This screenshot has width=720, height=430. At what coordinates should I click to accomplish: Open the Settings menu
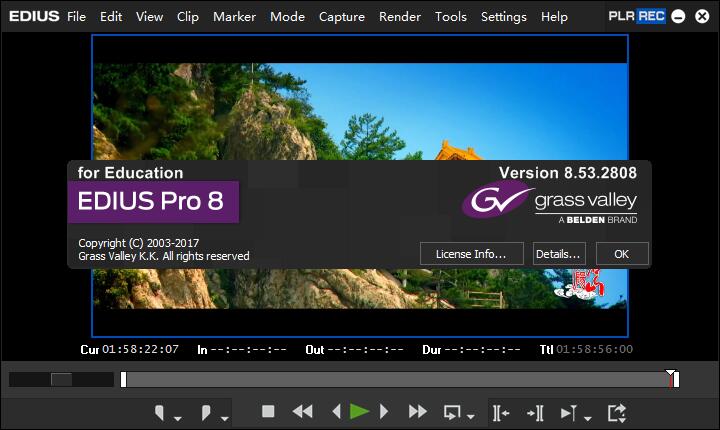click(x=503, y=17)
